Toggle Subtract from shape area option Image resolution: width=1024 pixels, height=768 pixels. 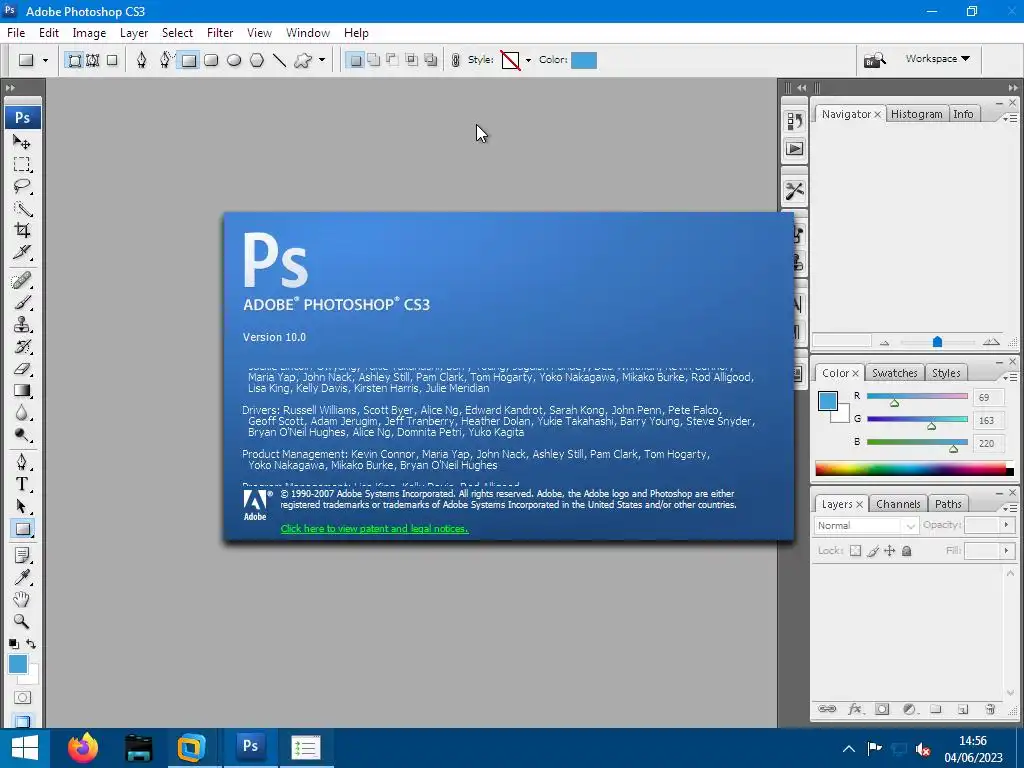tap(392, 61)
